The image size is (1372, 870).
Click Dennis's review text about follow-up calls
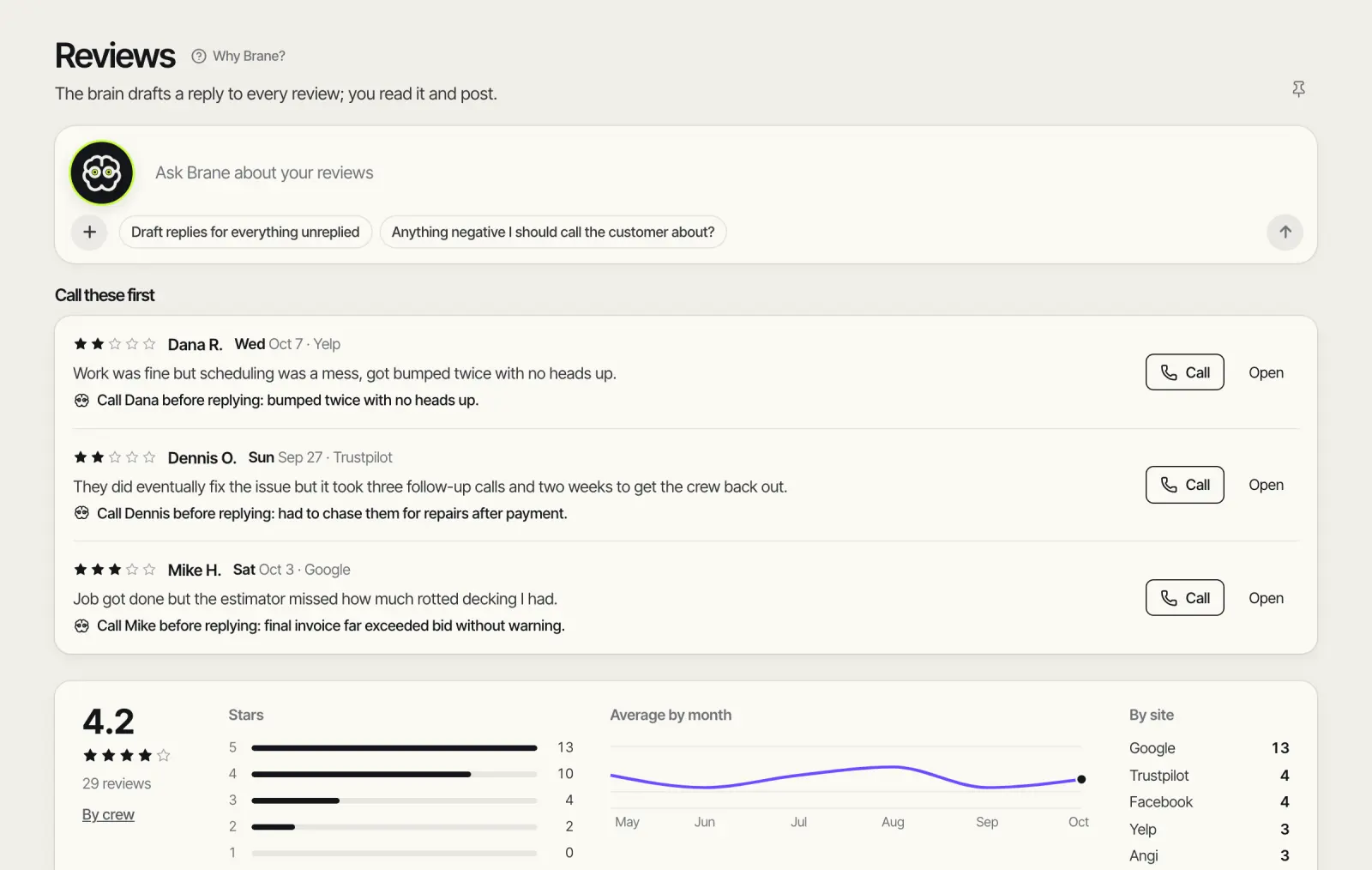point(430,486)
